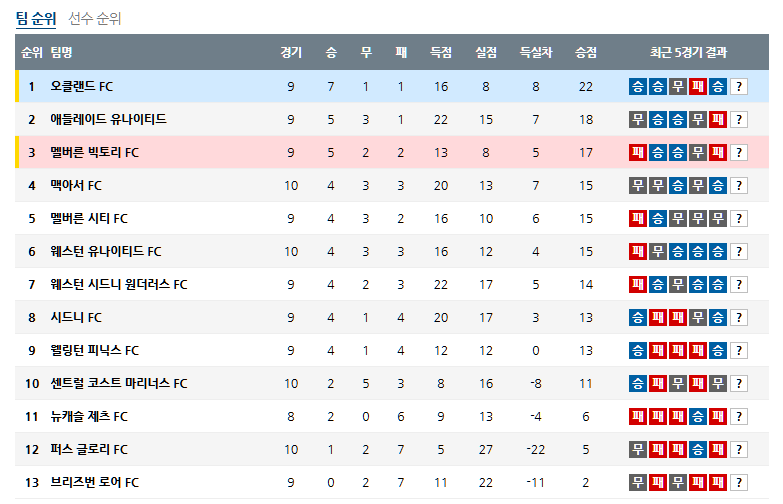The image size is (783, 504).
Task: Click the only 패 badge in 멜버른 시티 FC row
Action: tap(638, 219)
